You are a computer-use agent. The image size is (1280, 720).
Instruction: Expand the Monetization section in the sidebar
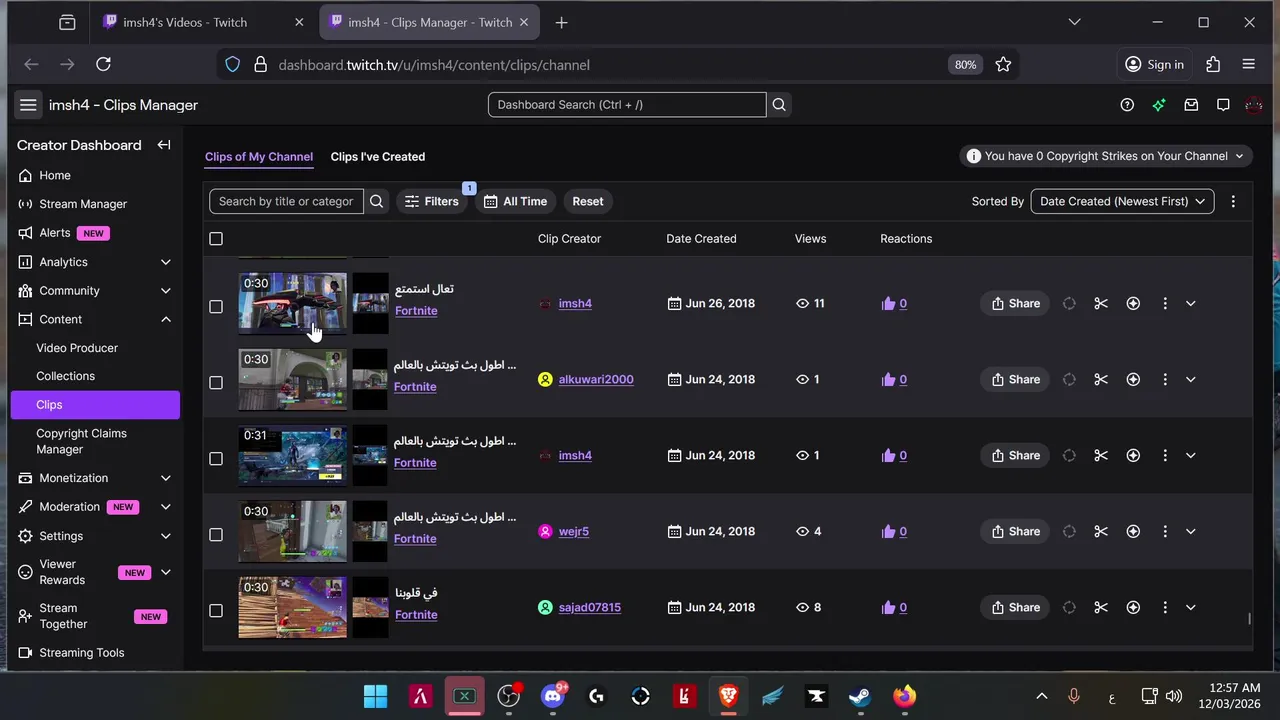click(166, 478)
